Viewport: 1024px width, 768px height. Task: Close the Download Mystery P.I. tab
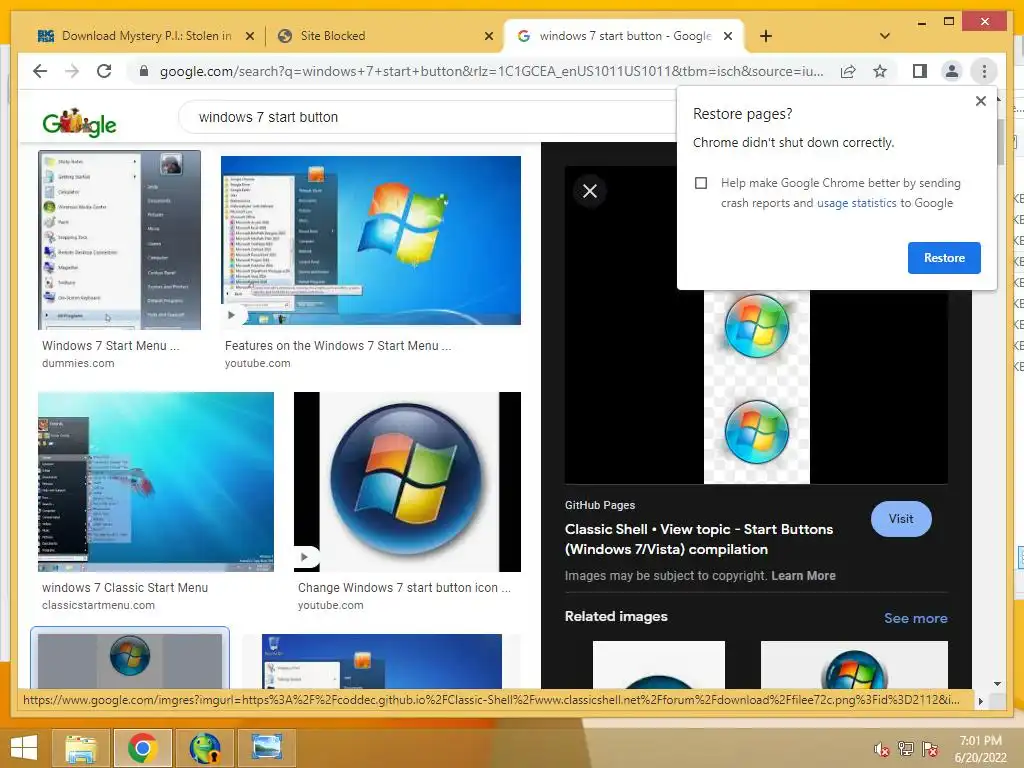(x=249, y=37)
